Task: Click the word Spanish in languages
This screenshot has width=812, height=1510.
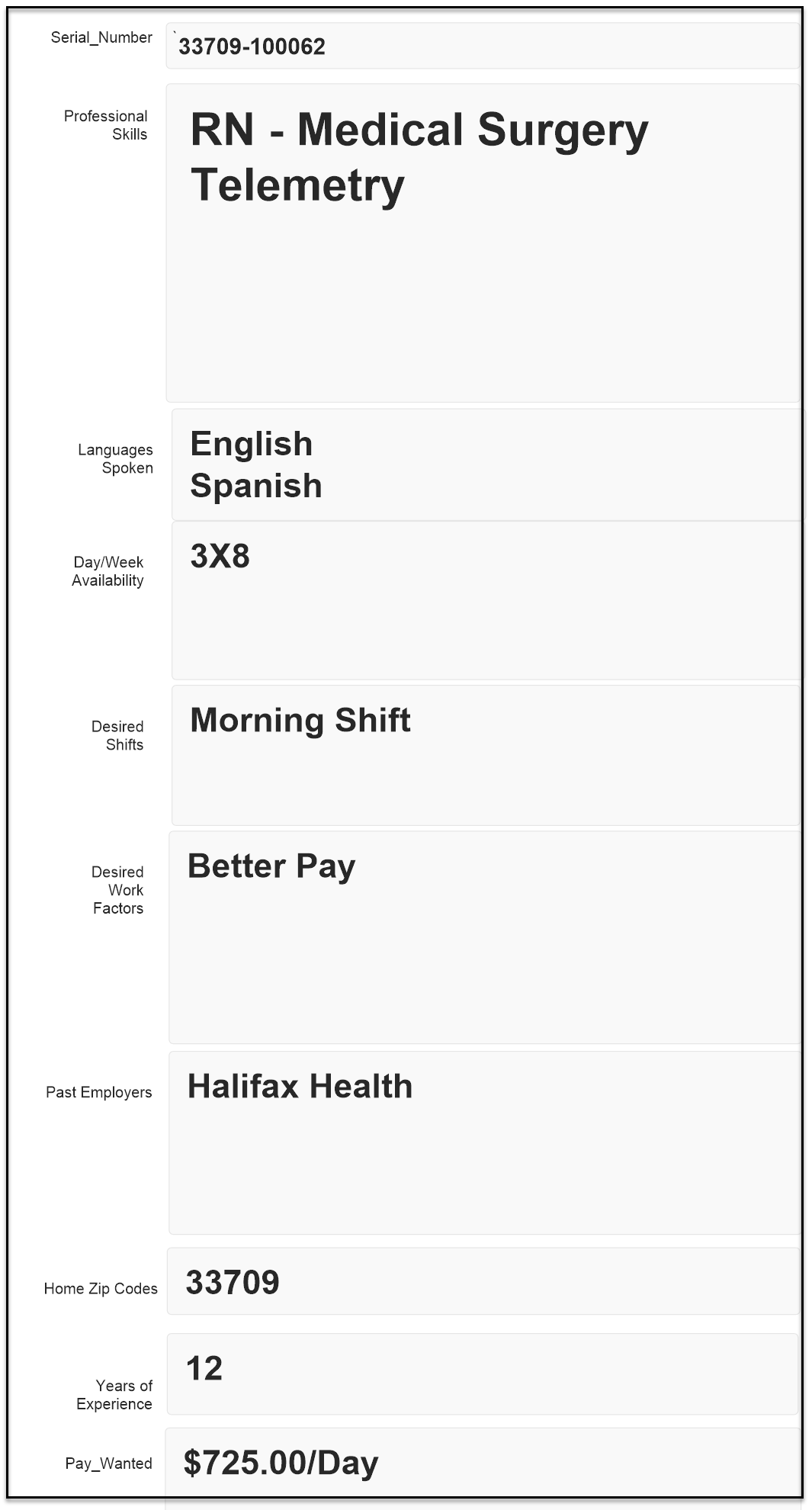Action: [256, 486]
